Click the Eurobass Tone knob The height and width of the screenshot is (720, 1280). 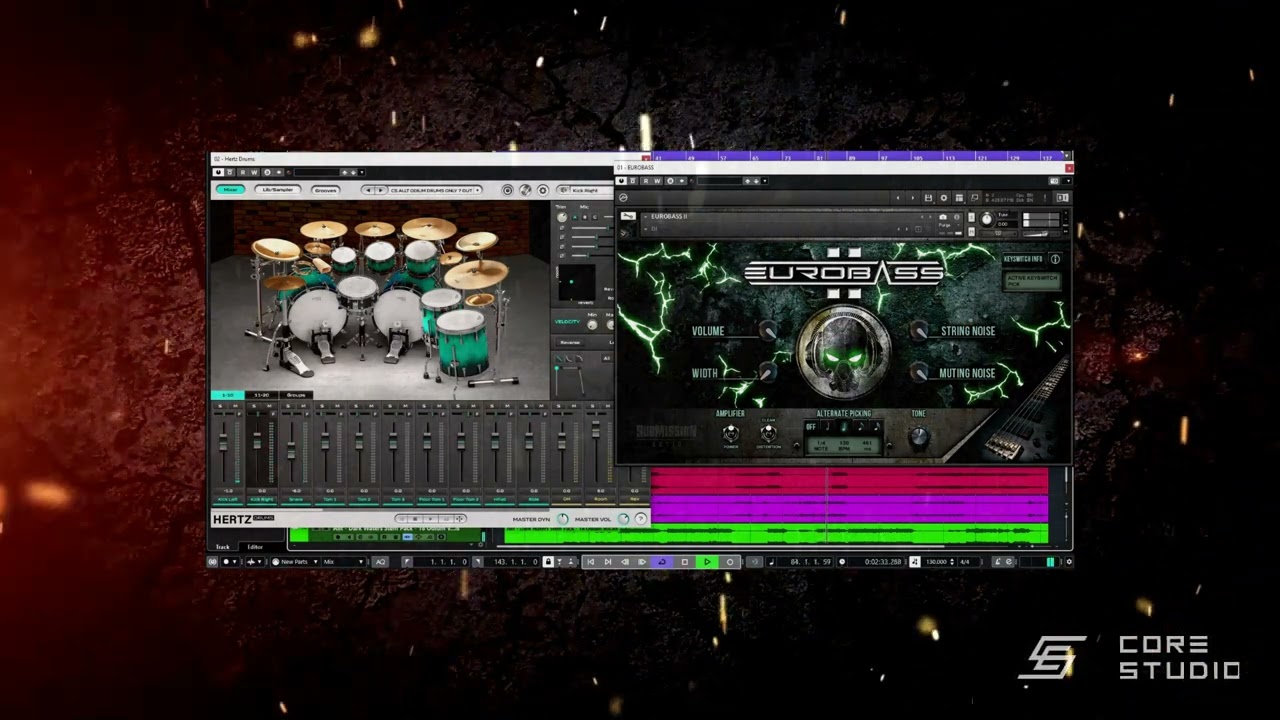(918, 437)
